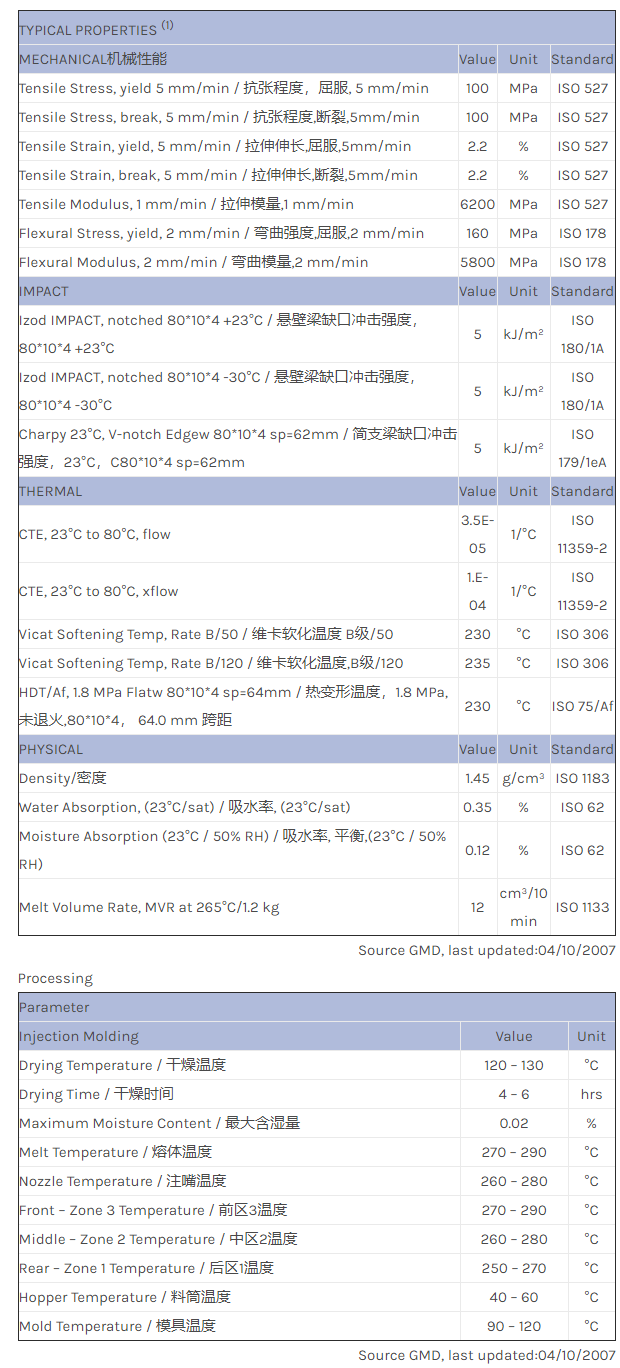Click the CTE xflow row label
This screenshot has height=1368, width=620.
tap(98, 591)
